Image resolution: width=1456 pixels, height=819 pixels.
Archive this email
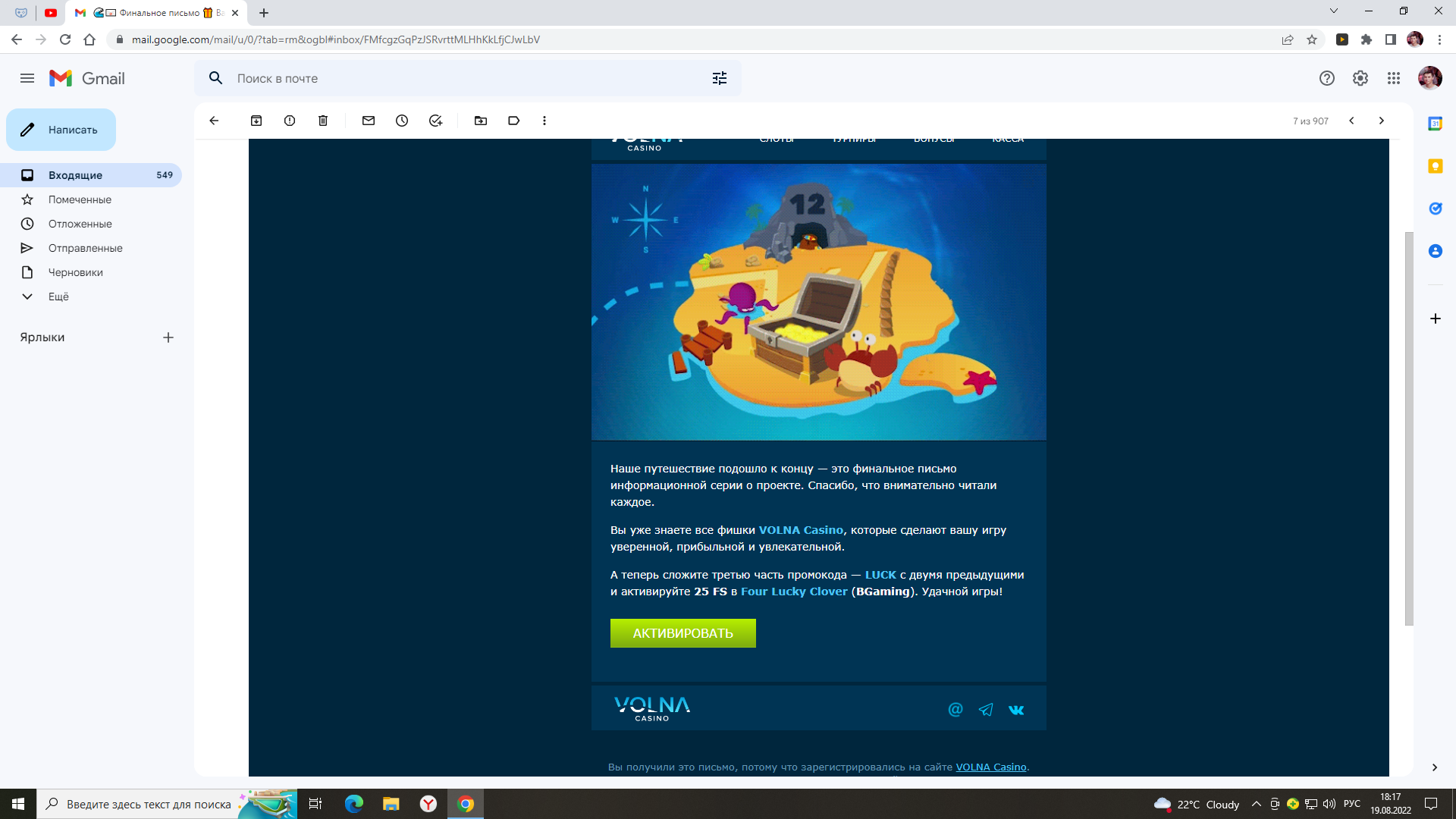tap(256, 121)
